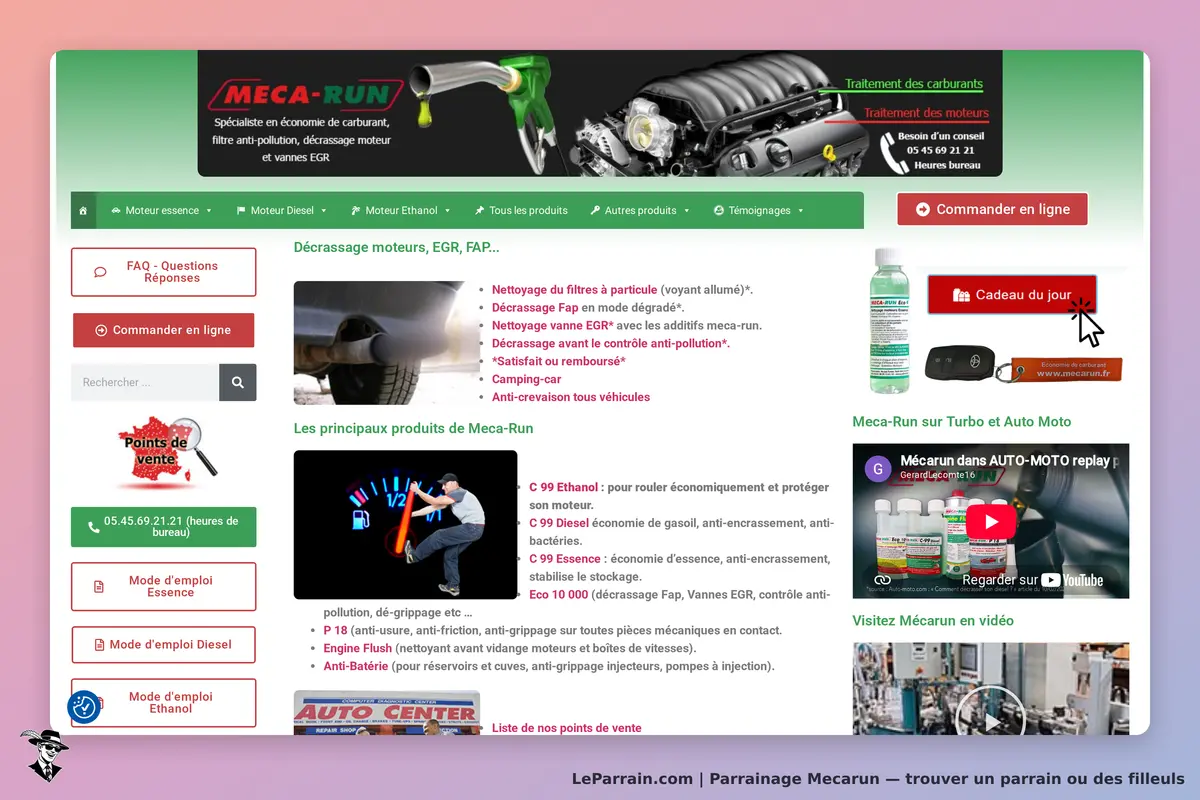
Task: Click the fuel gauge man image
Action: [x=405, y=525]
